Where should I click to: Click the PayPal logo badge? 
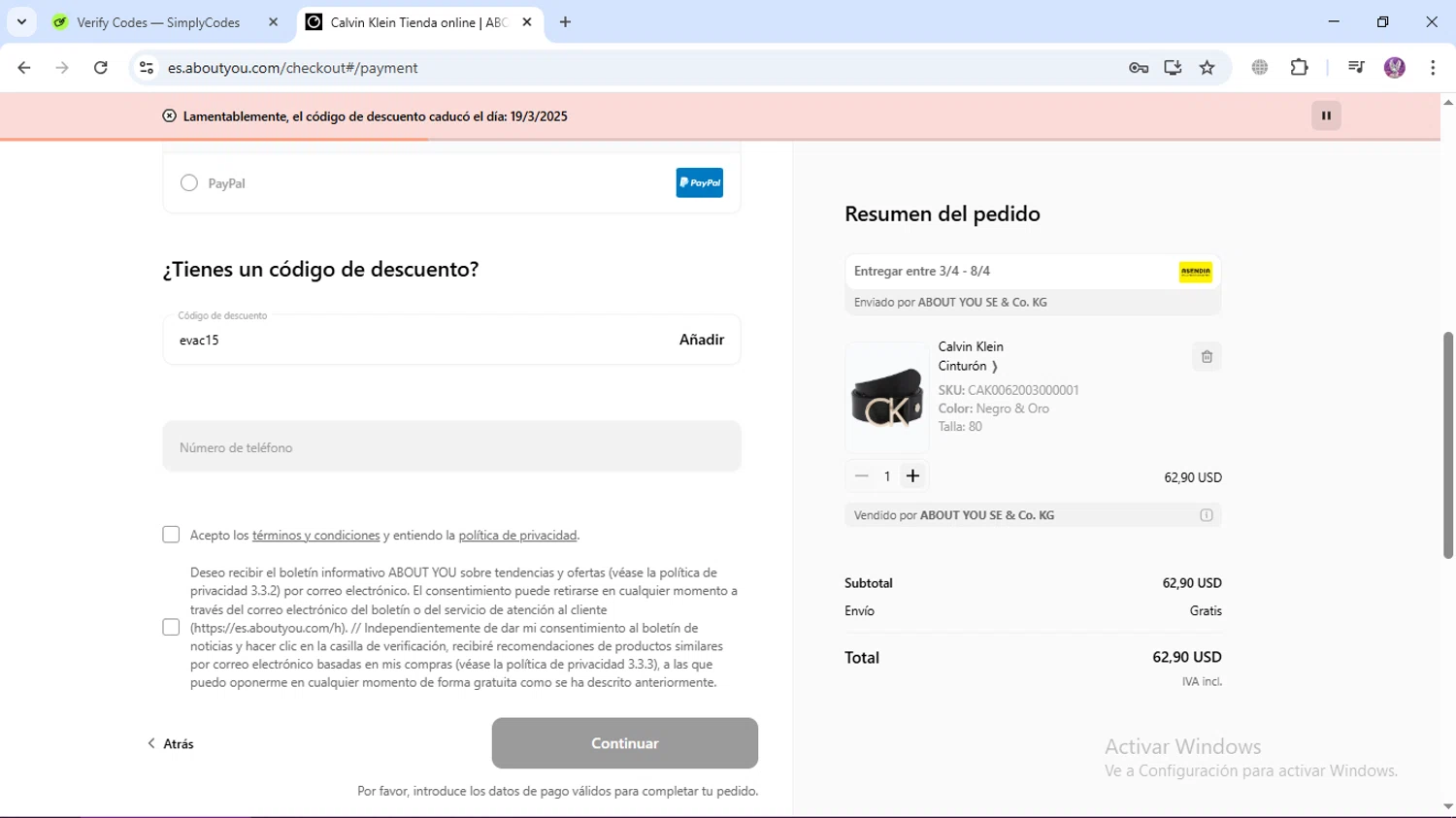click(699, 182)
